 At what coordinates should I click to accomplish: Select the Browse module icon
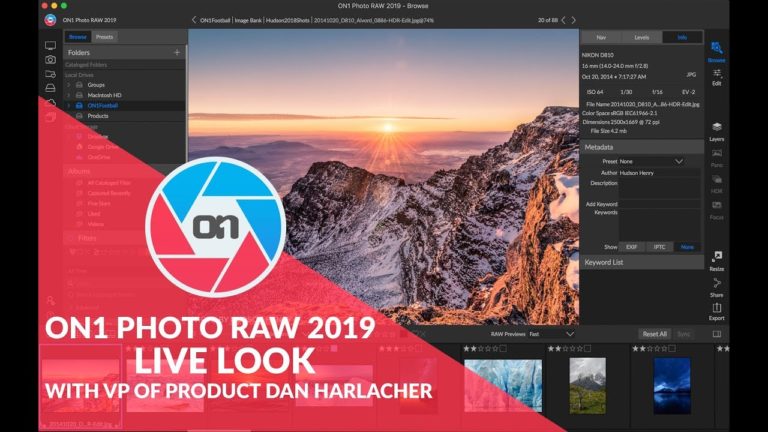point(717,48)
